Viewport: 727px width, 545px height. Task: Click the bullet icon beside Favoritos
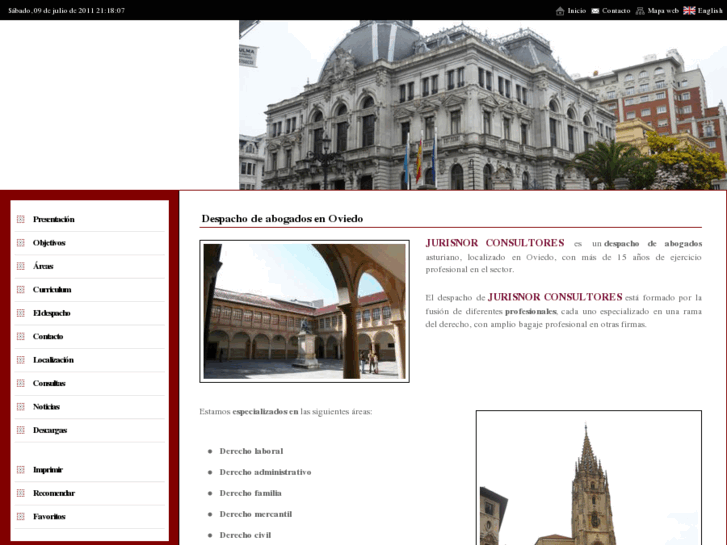20,517
